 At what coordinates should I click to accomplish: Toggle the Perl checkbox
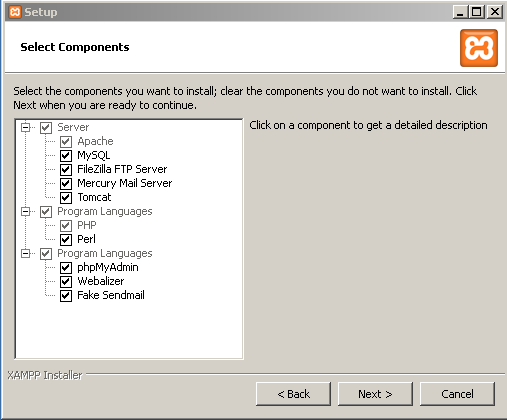[x=66, y=240]
